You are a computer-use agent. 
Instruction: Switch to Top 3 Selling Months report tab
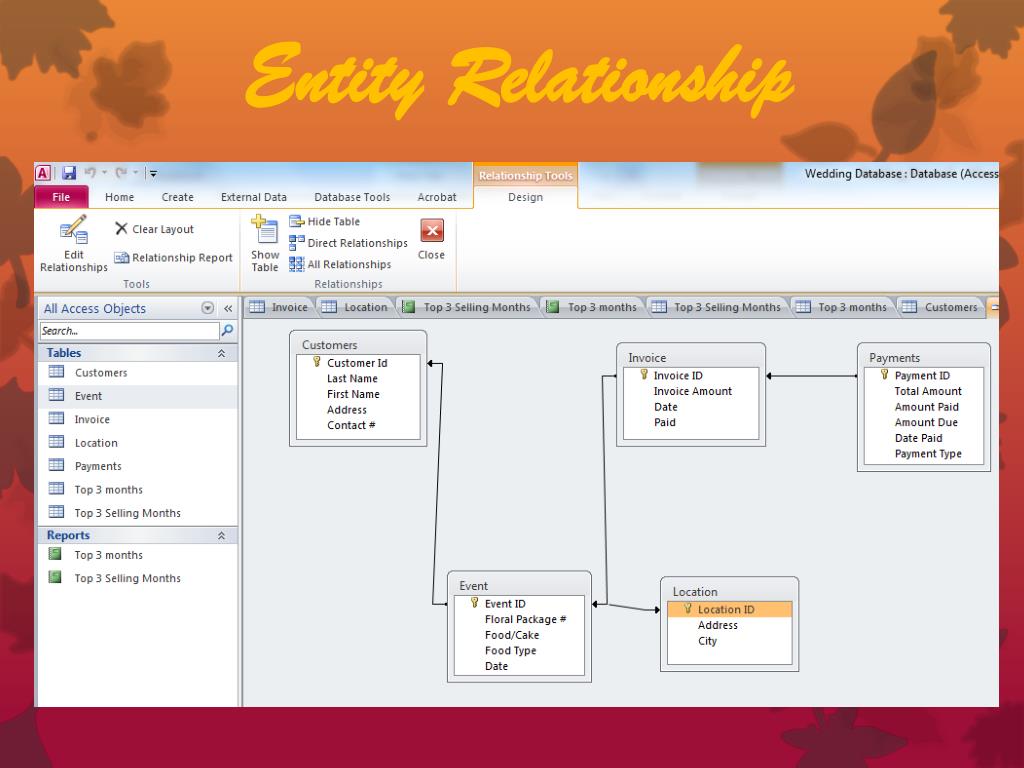pyautogui.click(x=467, y=307)
